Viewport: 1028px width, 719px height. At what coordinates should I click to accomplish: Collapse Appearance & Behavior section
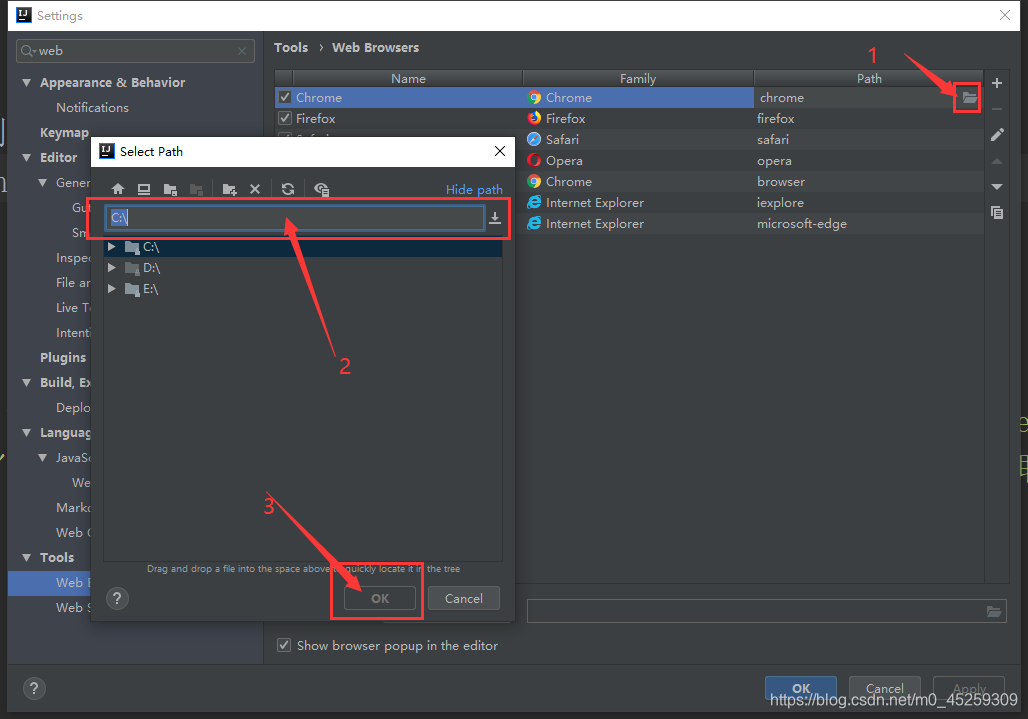click(x=27, y=83)
